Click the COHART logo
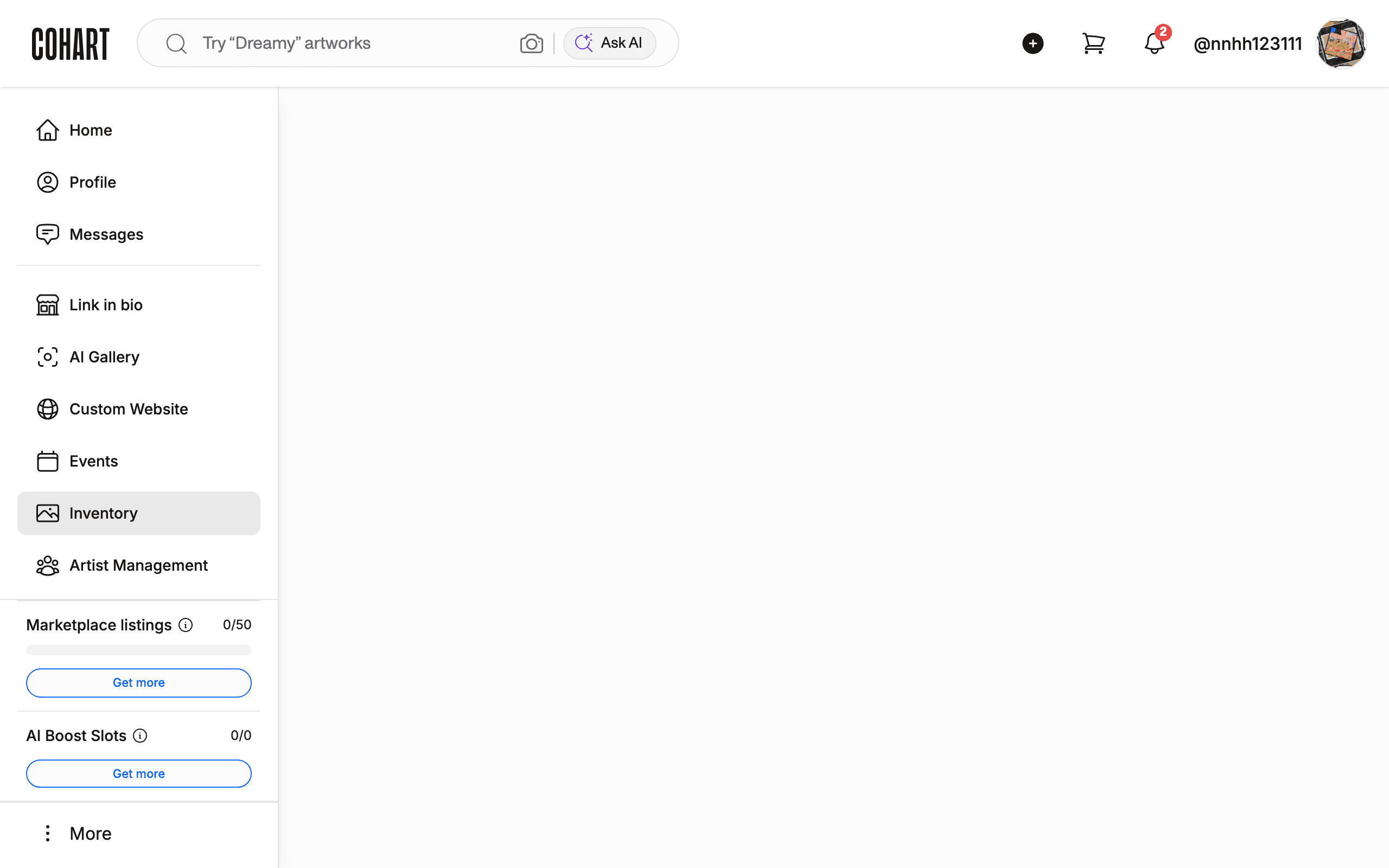The image size is (1389, 868). 70,43
